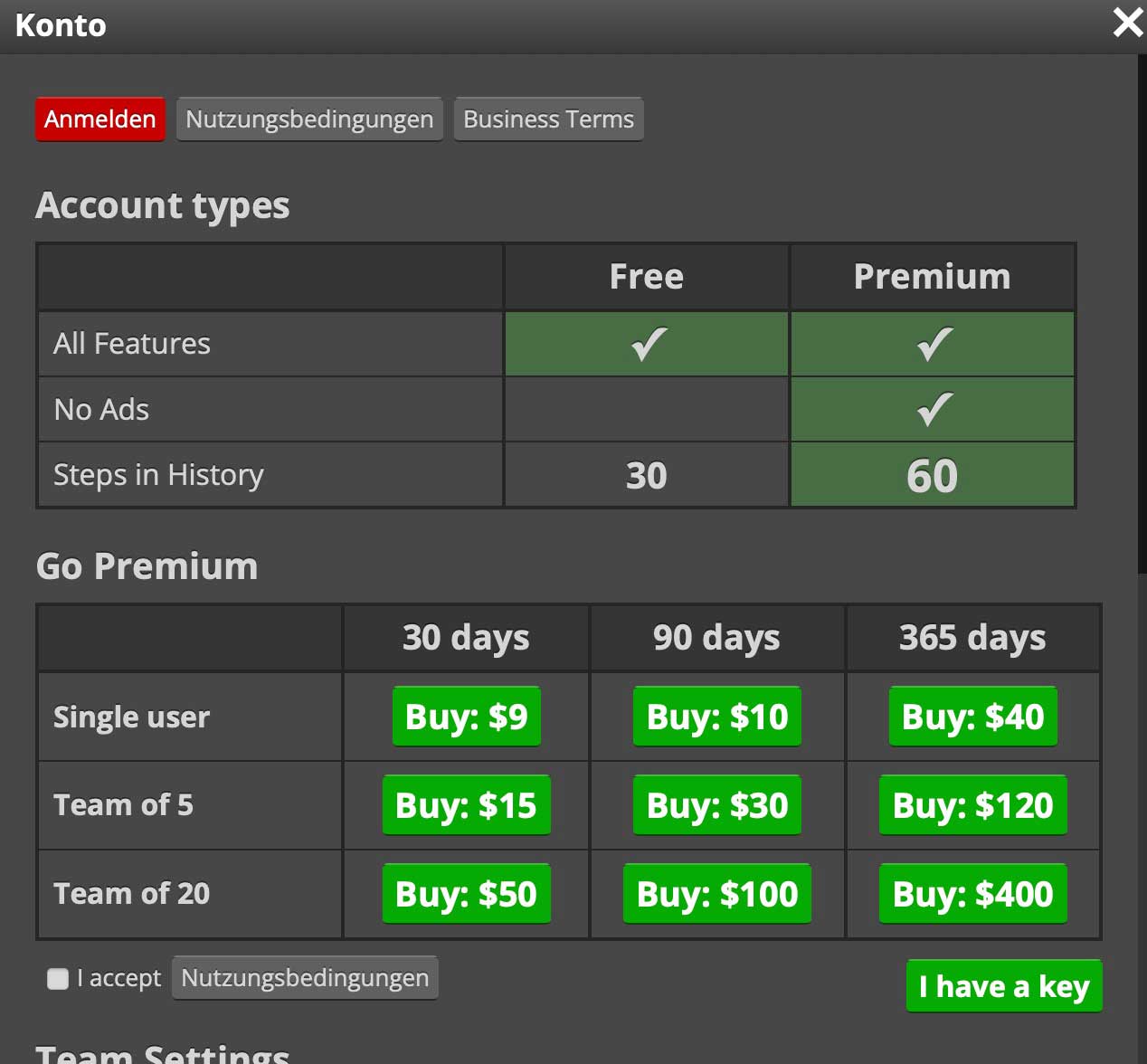Buy Team of 5 for $15
1147x1064 pixels.
tap(466, 805)
